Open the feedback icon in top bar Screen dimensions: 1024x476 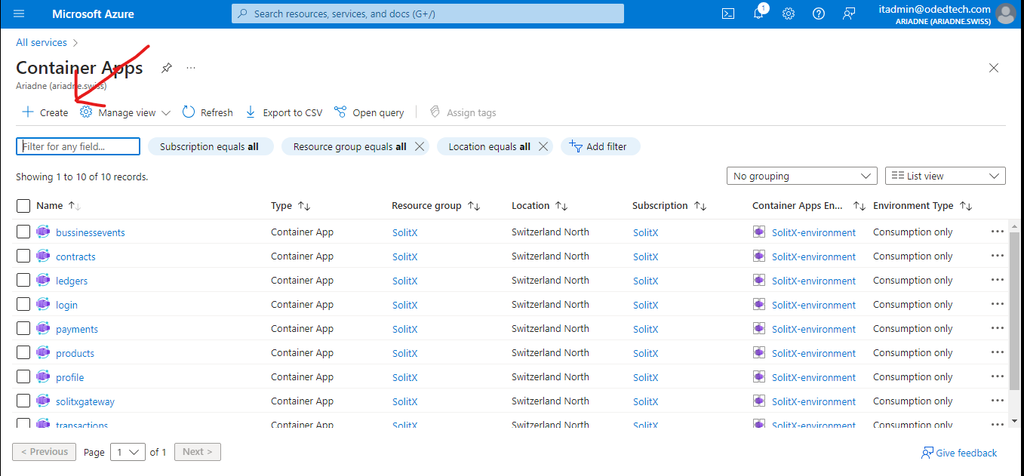pyautogui.click(x=848, y=14)
